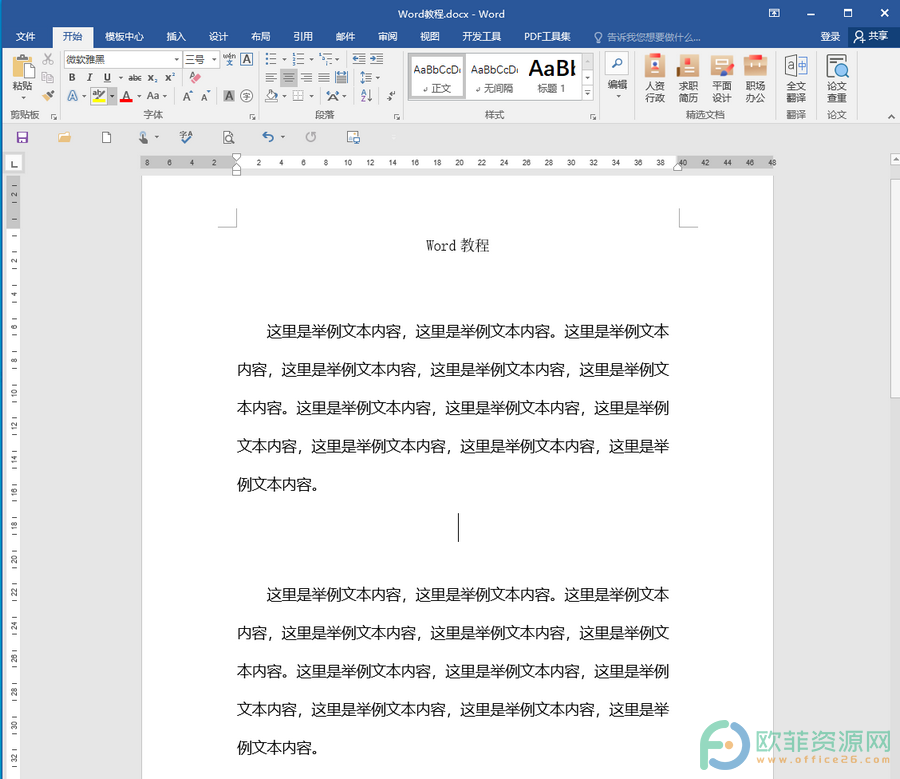
Task: Open the font name dropdown 微软雅黑
Action: (x=177, y=59)
